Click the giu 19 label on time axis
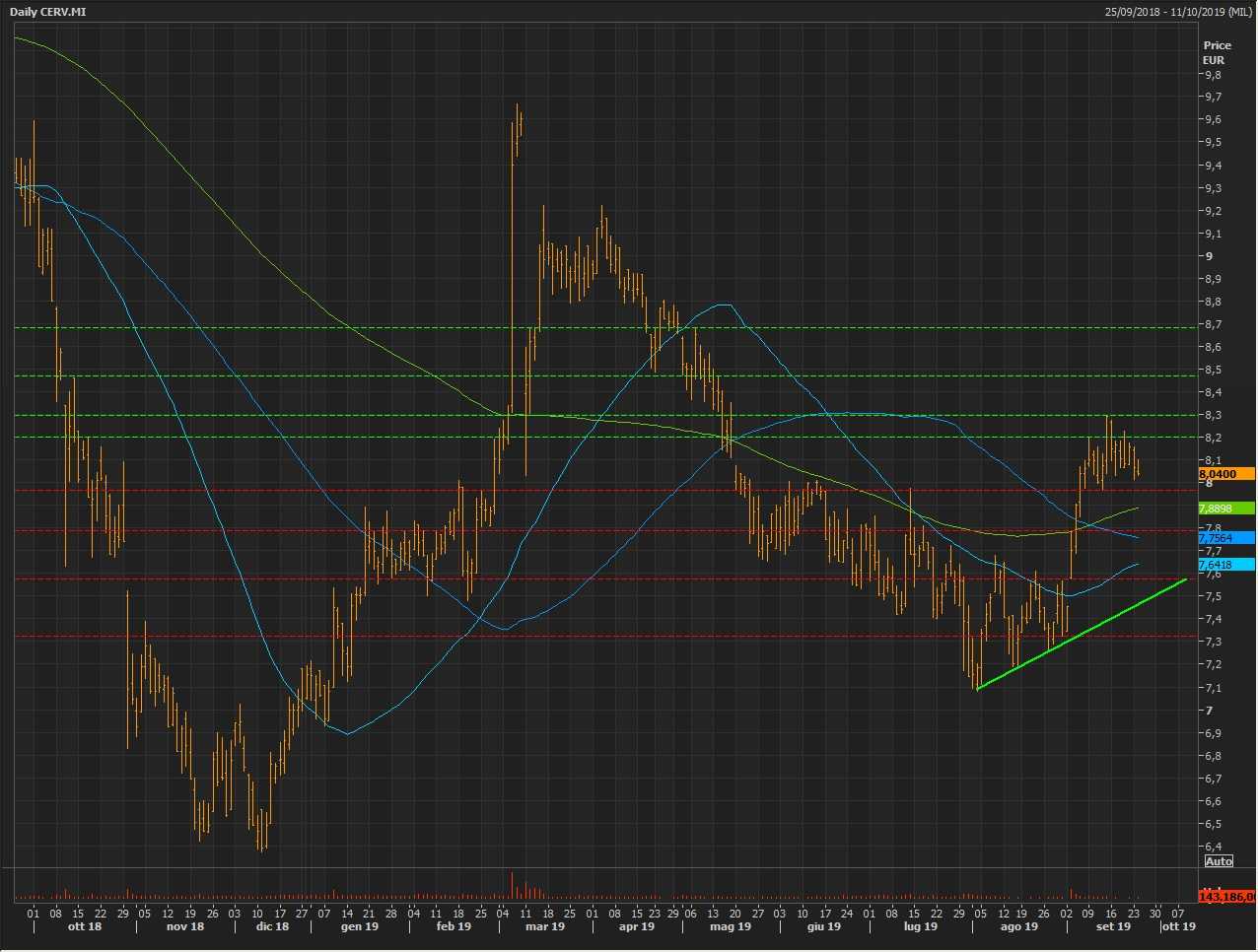Image resolution: width=1258 pixels, height=952 pixels. [823, 926]
